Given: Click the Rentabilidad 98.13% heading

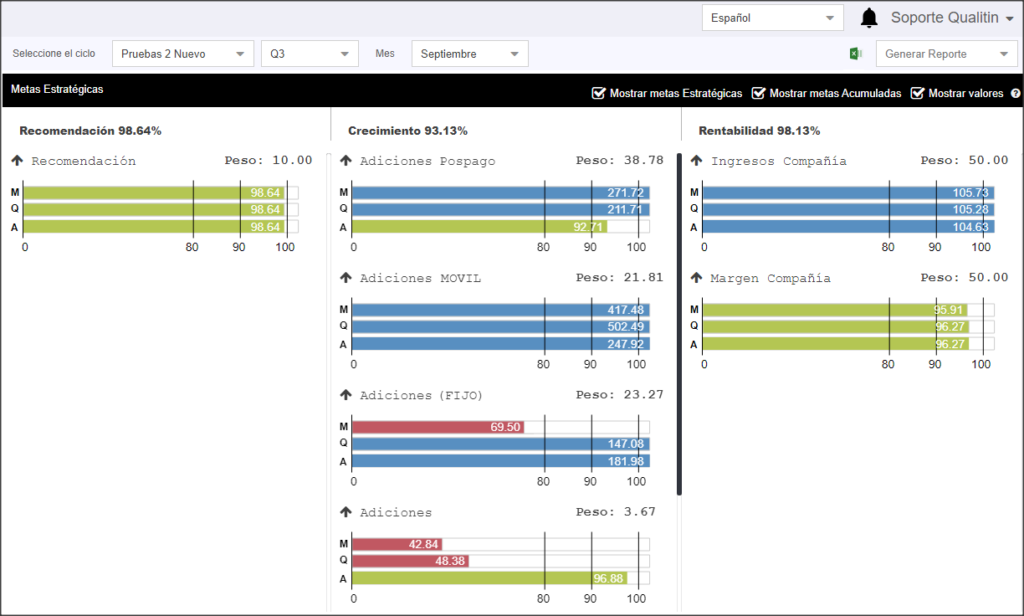Looking at the screenshot, I should pyautogui.click(x=759, y=131).
